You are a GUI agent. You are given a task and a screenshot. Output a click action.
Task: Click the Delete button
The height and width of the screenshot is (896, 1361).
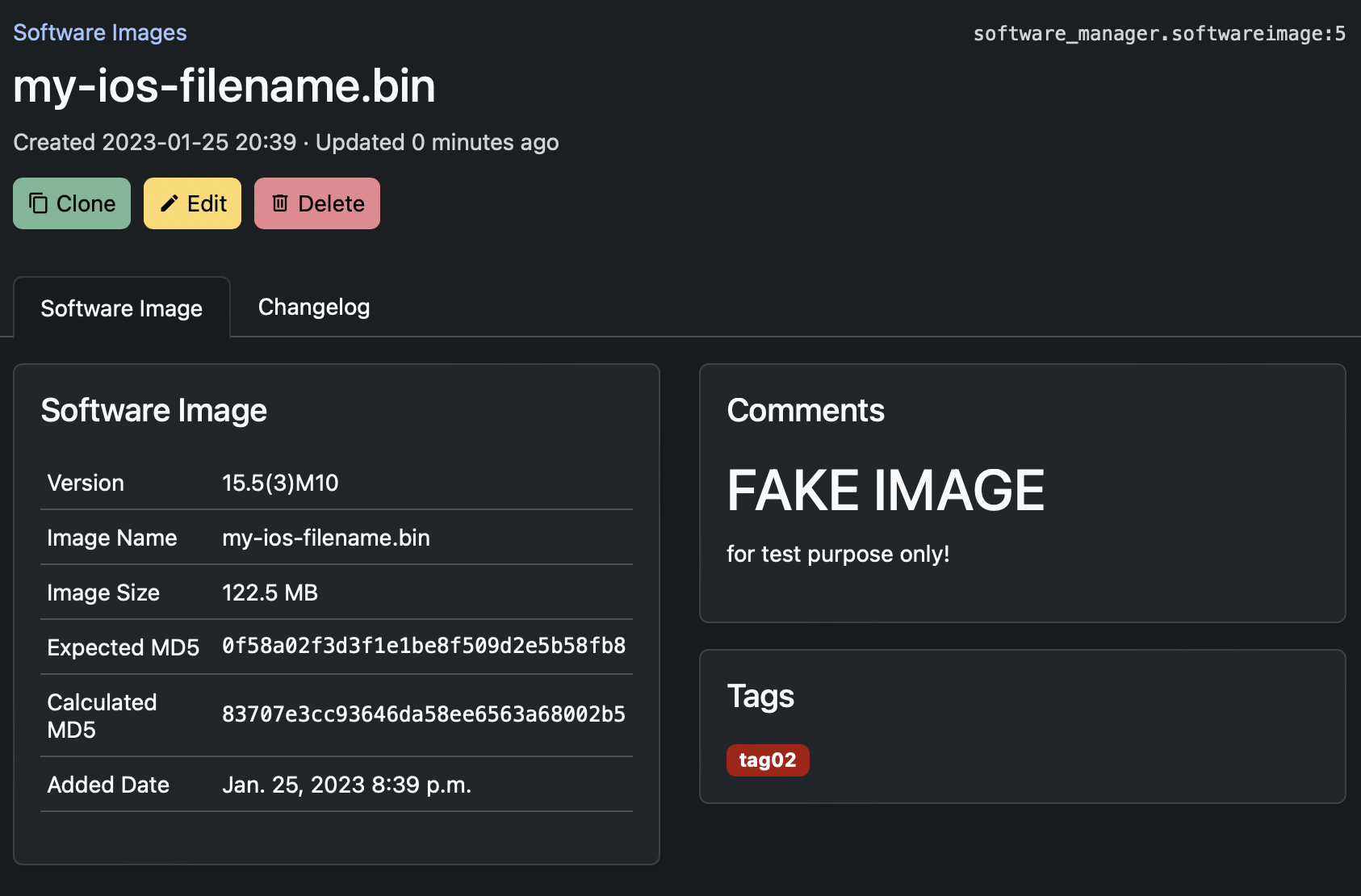point(317,203)
